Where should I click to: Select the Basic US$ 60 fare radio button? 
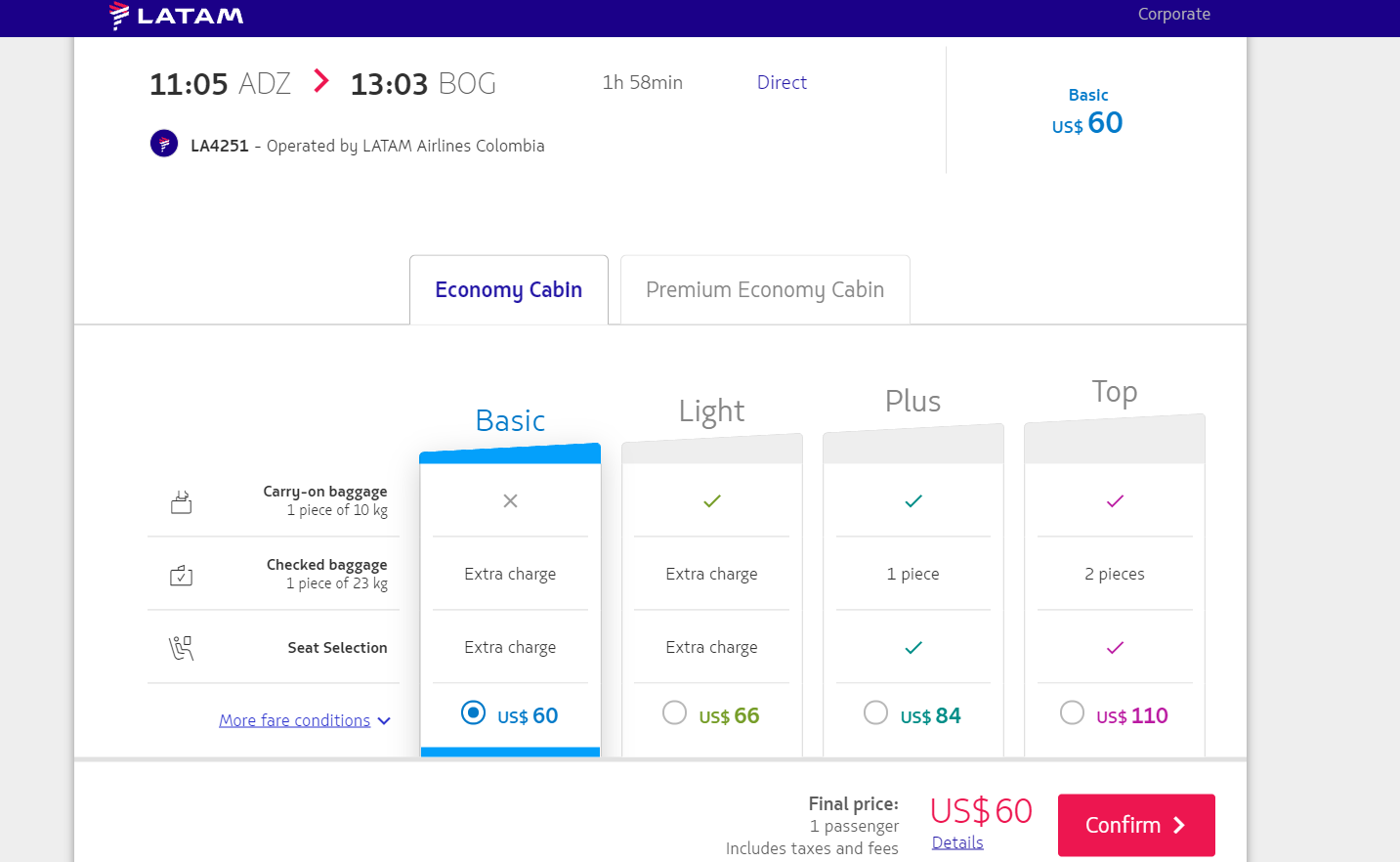473,712
